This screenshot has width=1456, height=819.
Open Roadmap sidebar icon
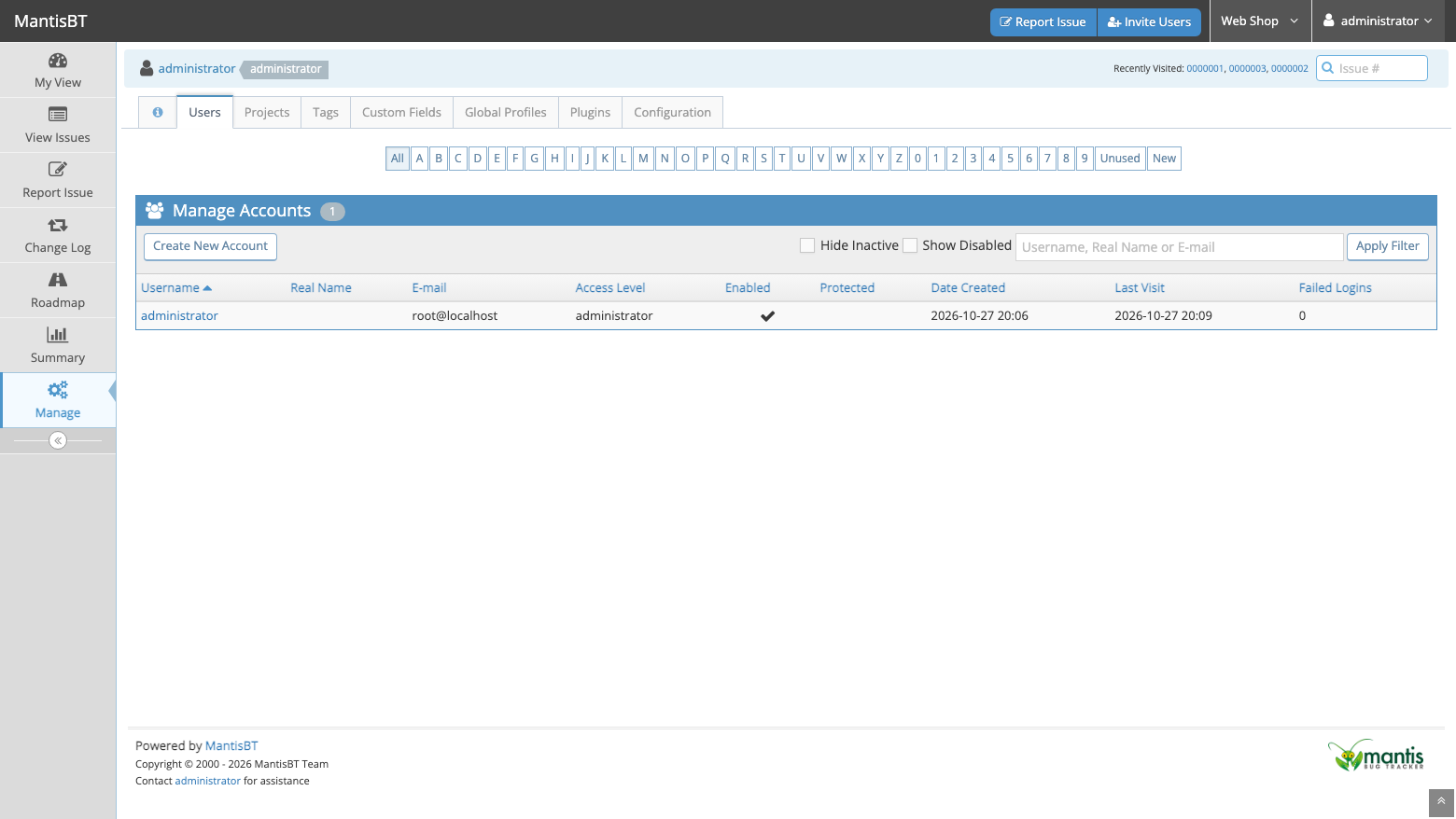click(x=58, y=280)
